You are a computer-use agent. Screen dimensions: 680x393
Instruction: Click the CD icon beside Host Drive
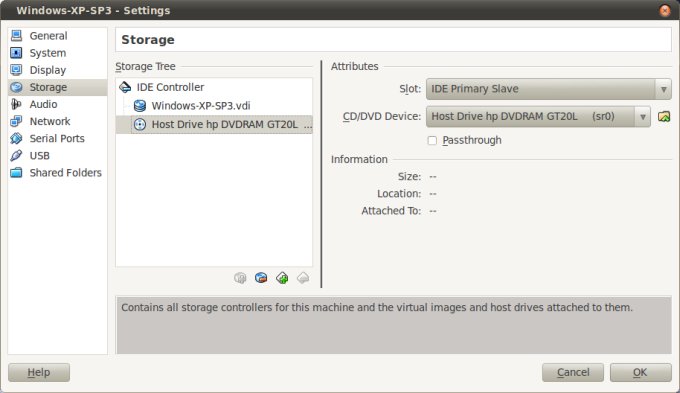click(140, 124)
